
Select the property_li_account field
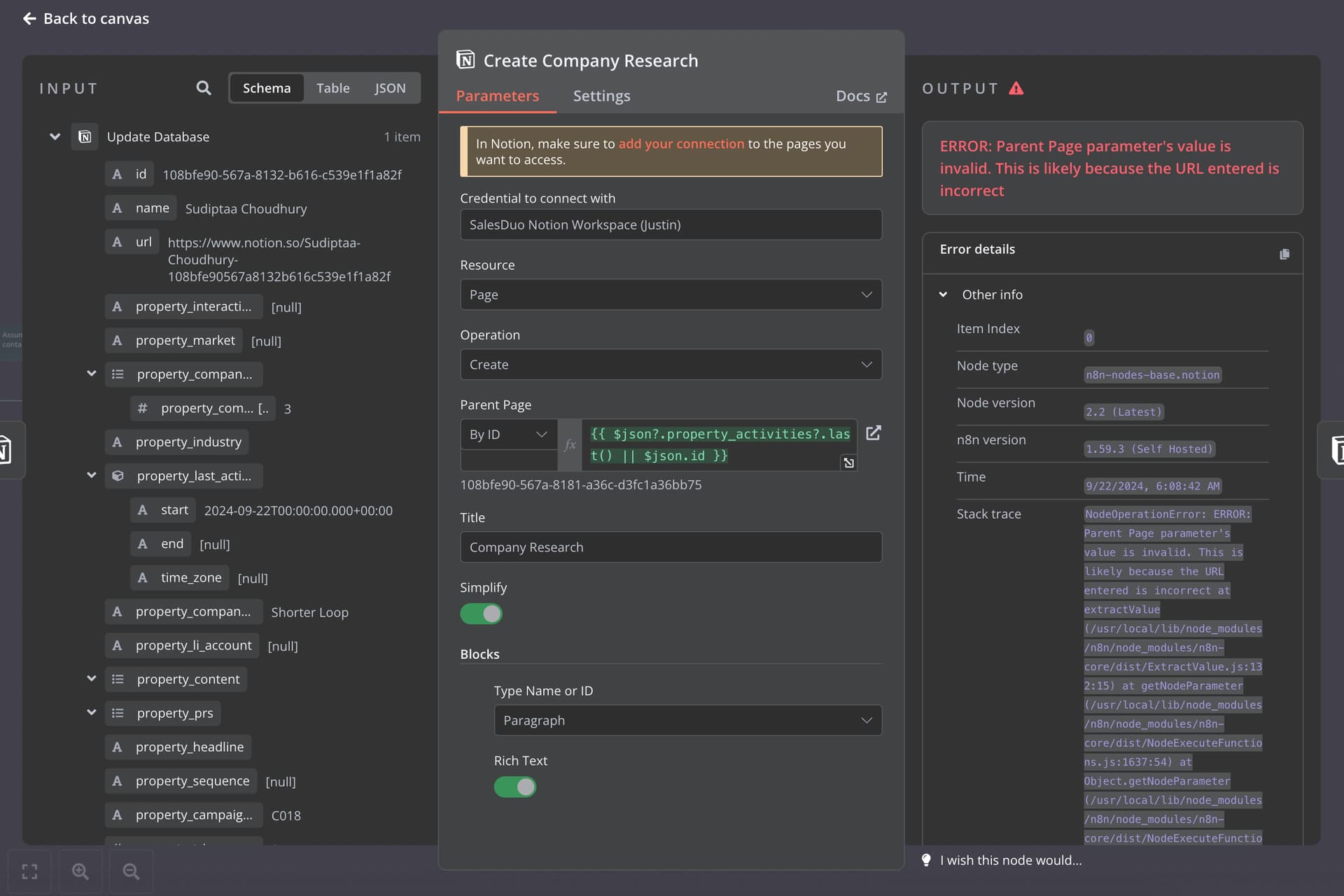click(182, 645)
